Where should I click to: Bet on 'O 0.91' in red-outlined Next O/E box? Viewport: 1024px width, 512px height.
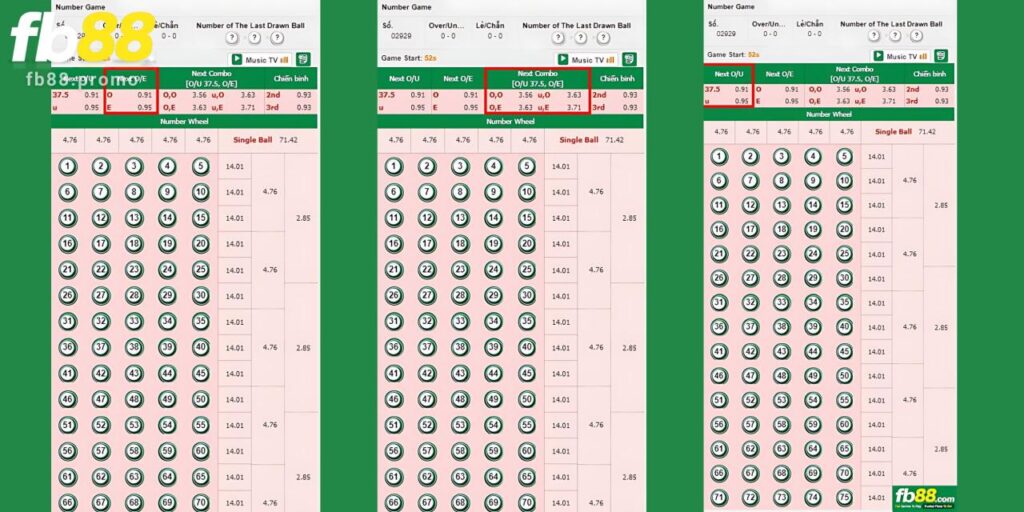tap(130, 95)
